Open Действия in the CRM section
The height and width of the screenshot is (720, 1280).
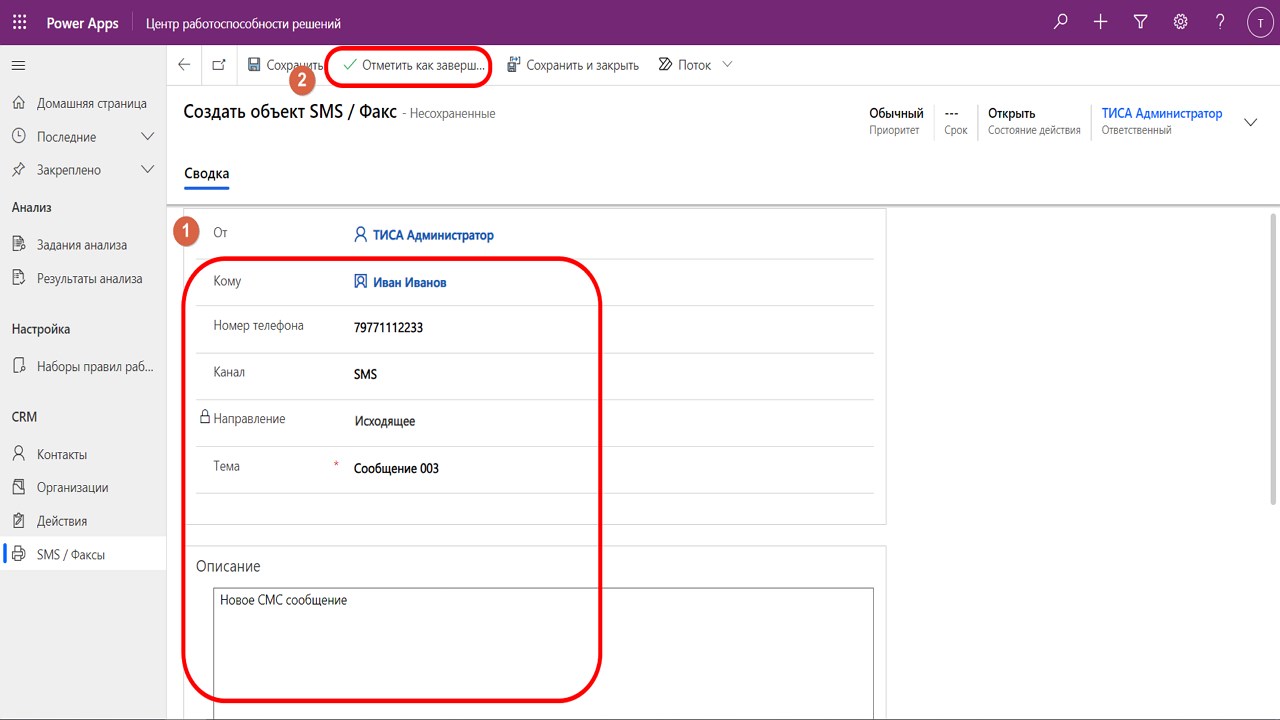[x=62, y=521]
